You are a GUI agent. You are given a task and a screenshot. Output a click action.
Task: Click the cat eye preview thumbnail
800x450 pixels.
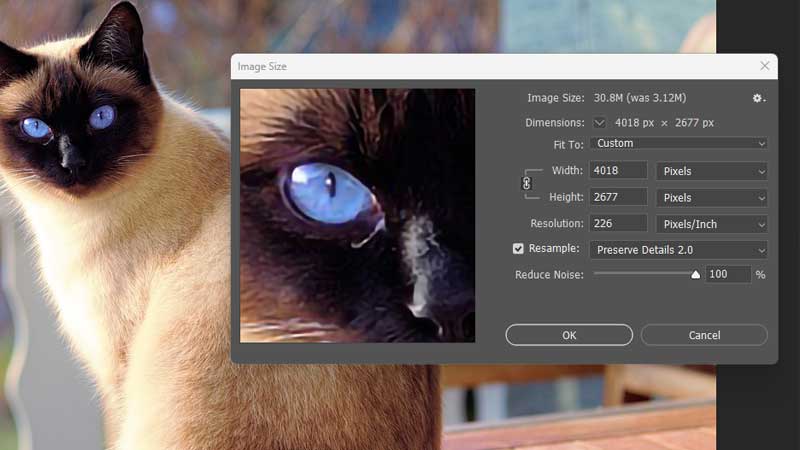click(358, 215)
